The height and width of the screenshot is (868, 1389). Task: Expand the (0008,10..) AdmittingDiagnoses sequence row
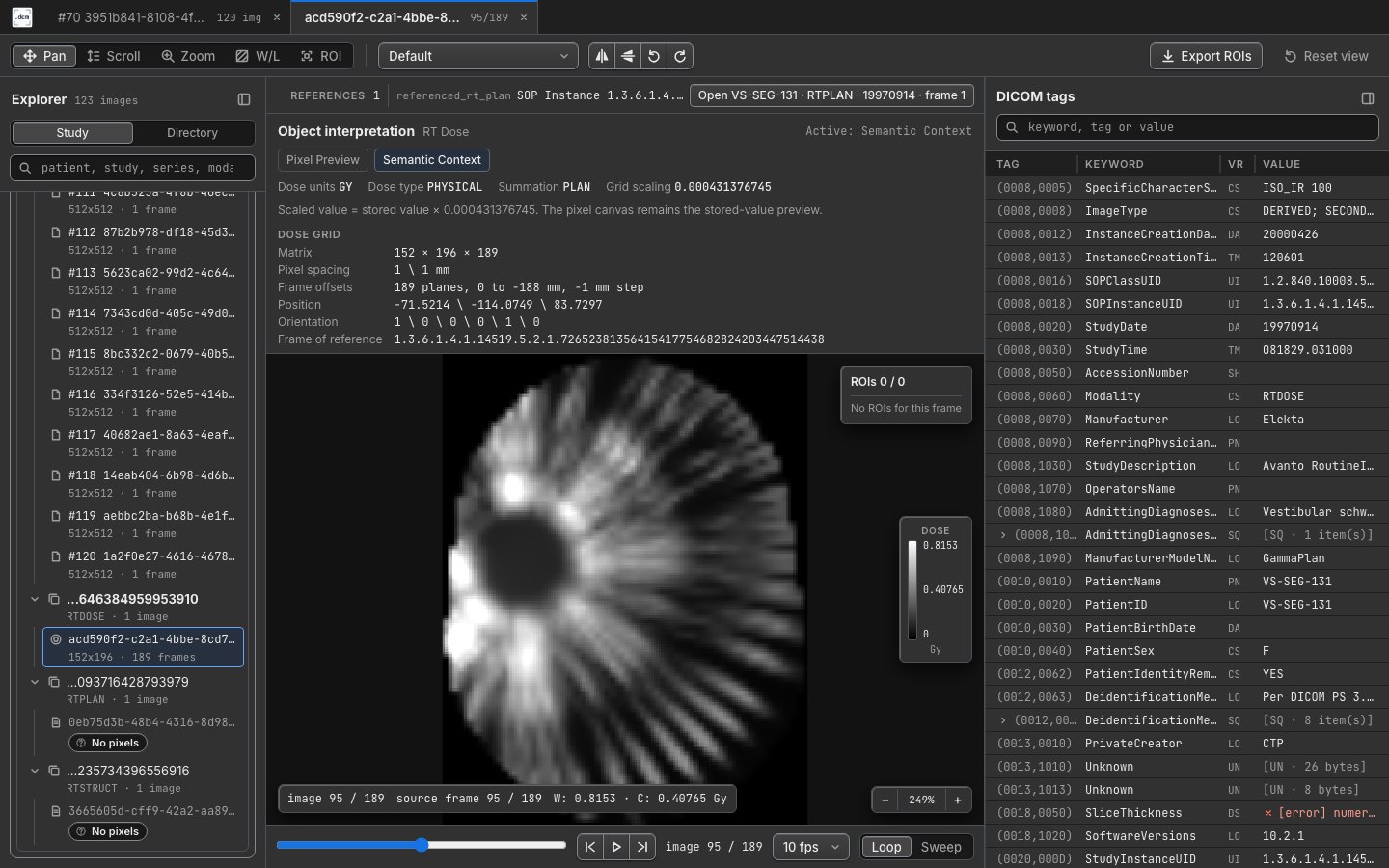click(x=1003, y=535)
